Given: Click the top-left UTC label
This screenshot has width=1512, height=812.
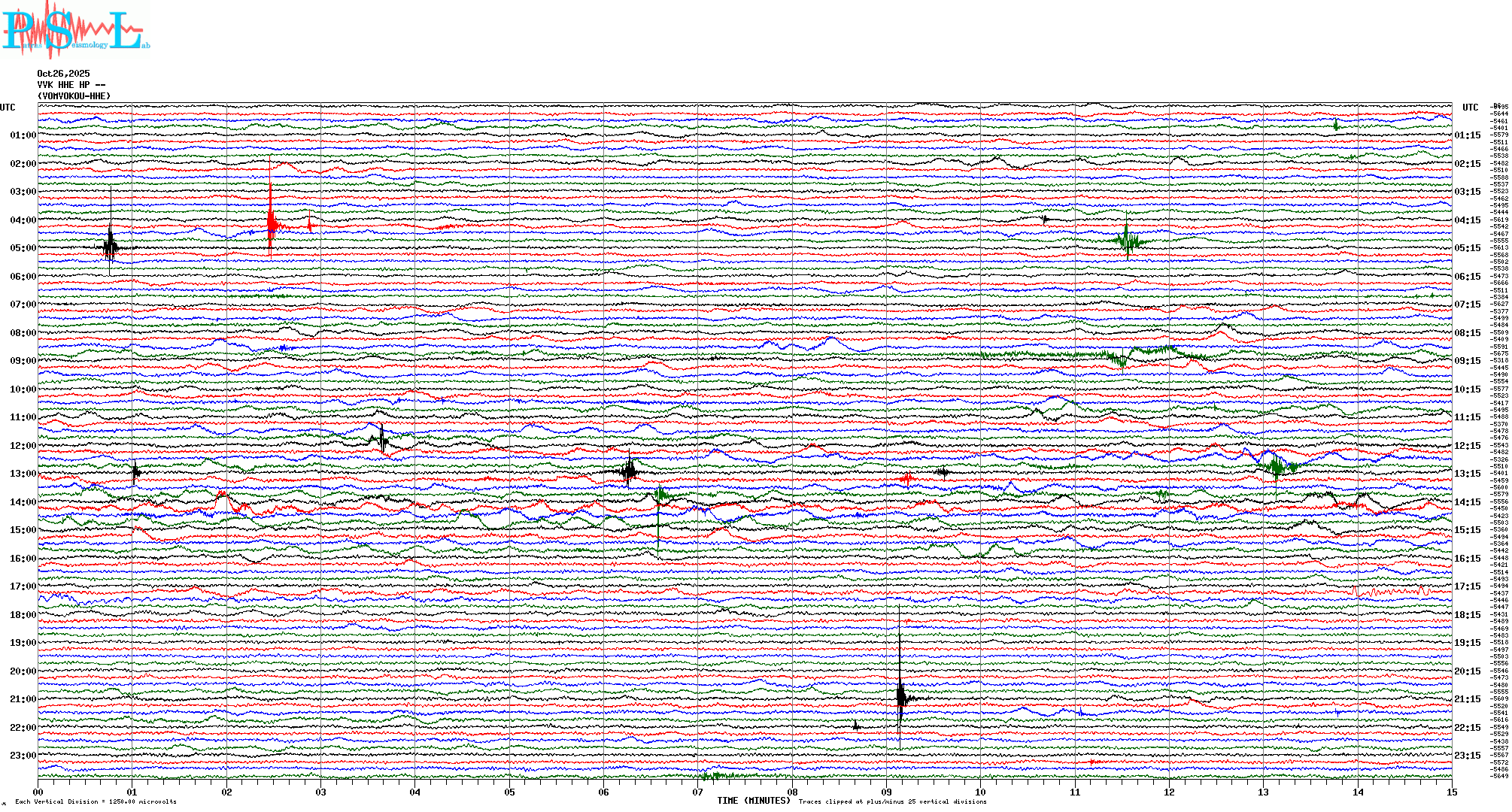Looking at the screenshot, I should 8,108.
